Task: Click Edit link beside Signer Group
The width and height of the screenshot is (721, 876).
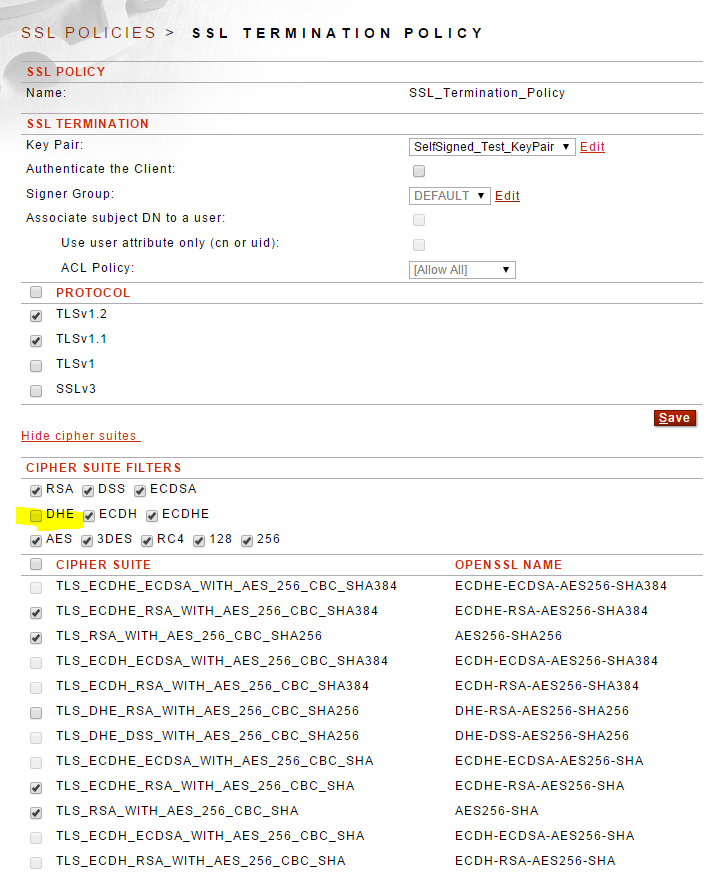Action: (507, 196)
